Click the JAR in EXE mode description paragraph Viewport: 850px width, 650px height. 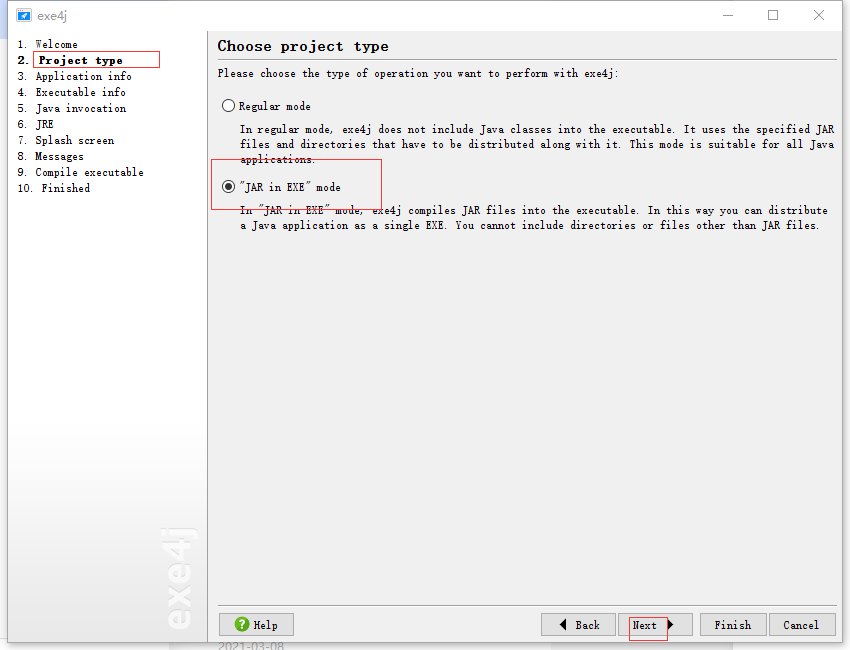[534, 217]
